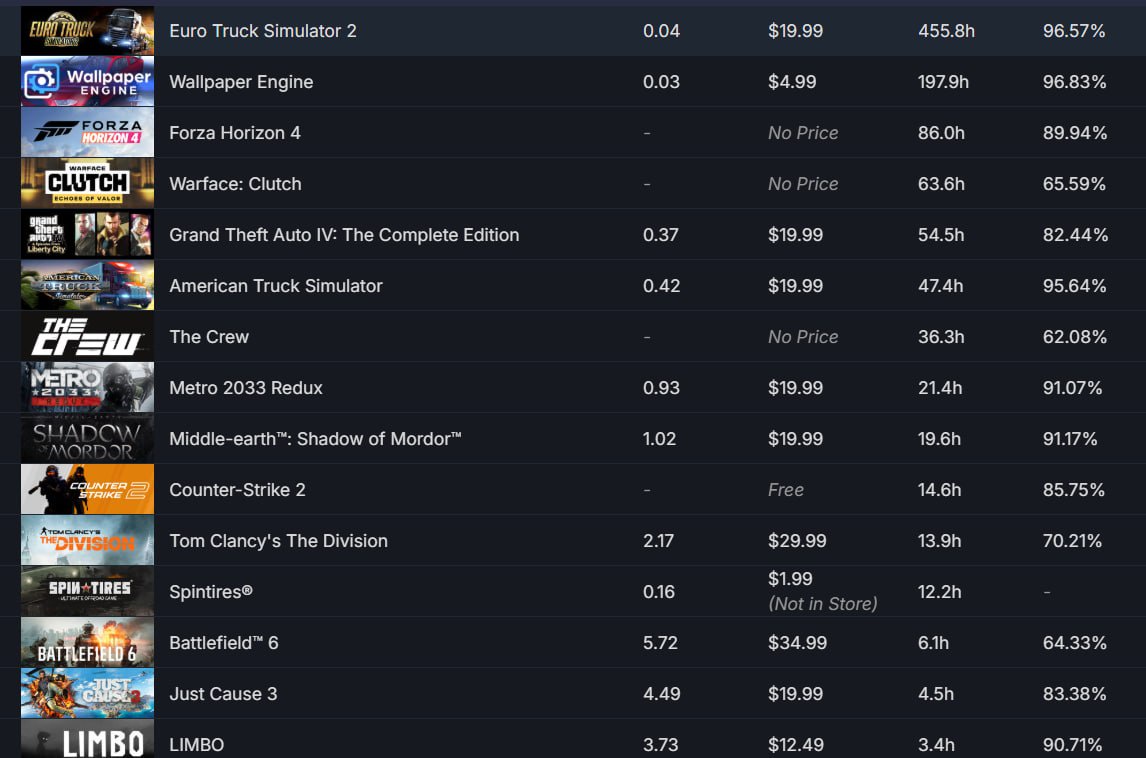This screenshot has height=758, width=1146.
Task: Select the 455.8h playtime value
Action: click(946, 31)
